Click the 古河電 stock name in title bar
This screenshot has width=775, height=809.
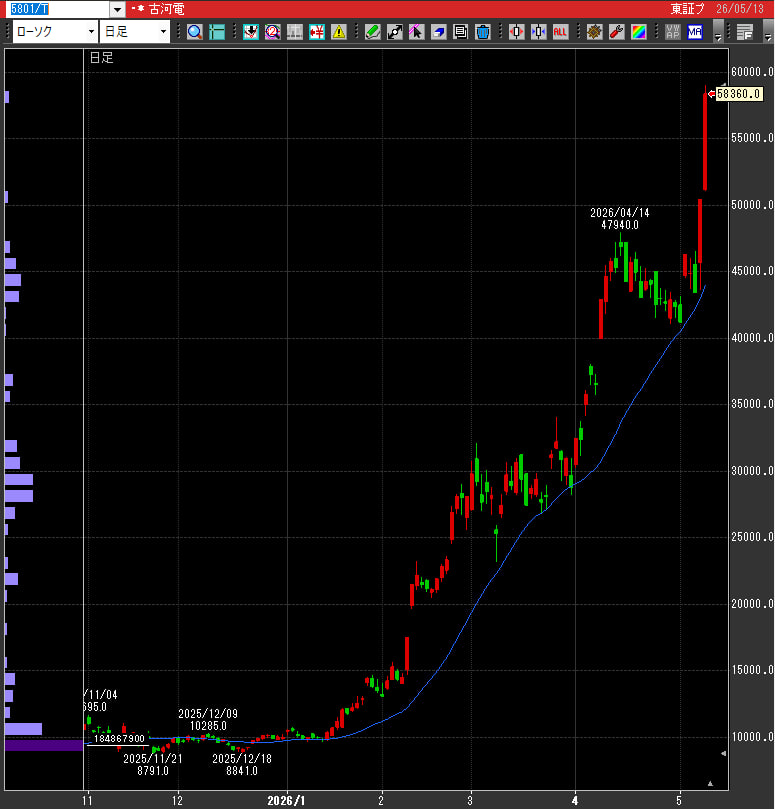[166, 9]
